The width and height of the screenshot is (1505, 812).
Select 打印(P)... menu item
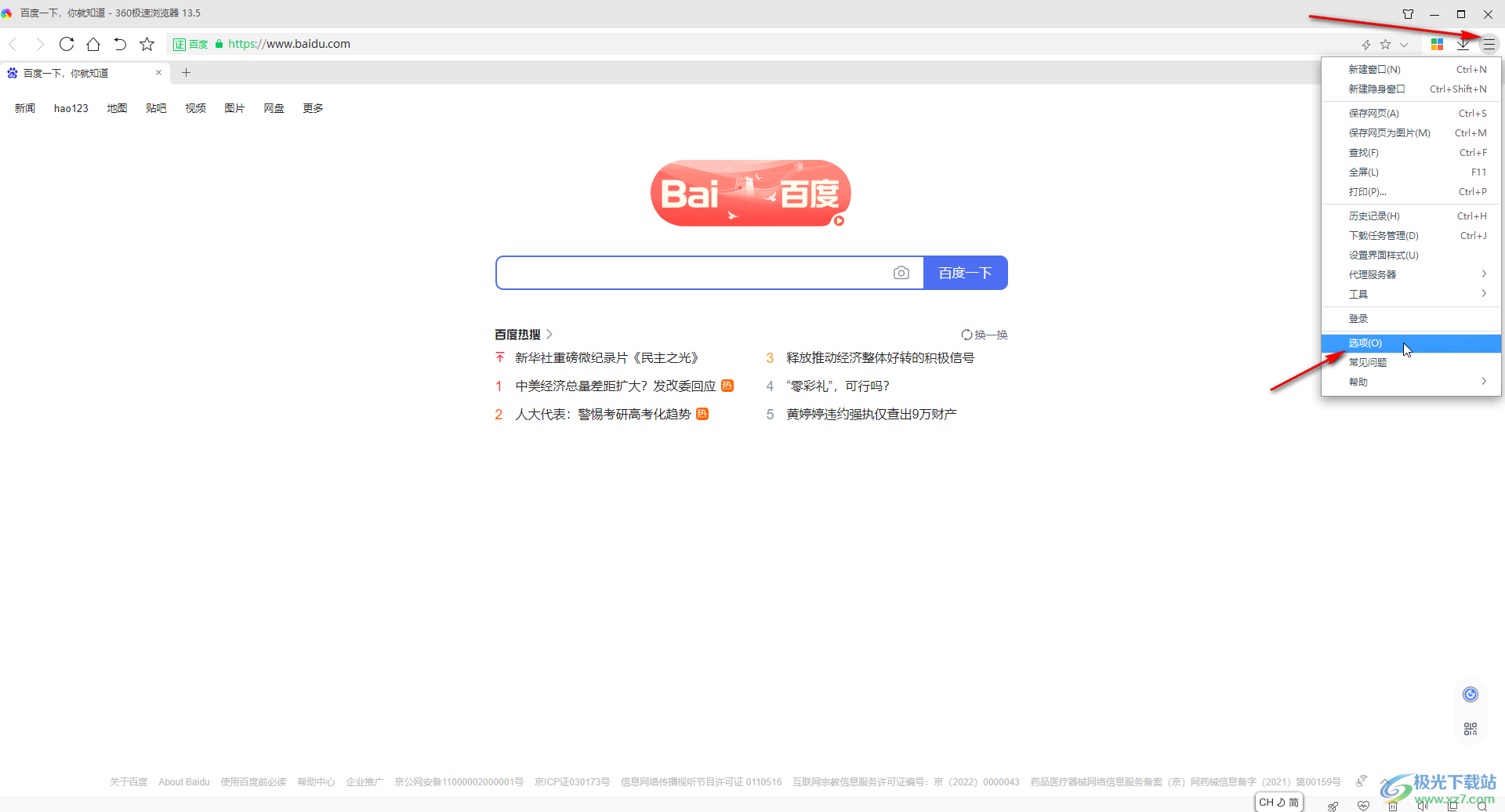tap(1411, 191)
